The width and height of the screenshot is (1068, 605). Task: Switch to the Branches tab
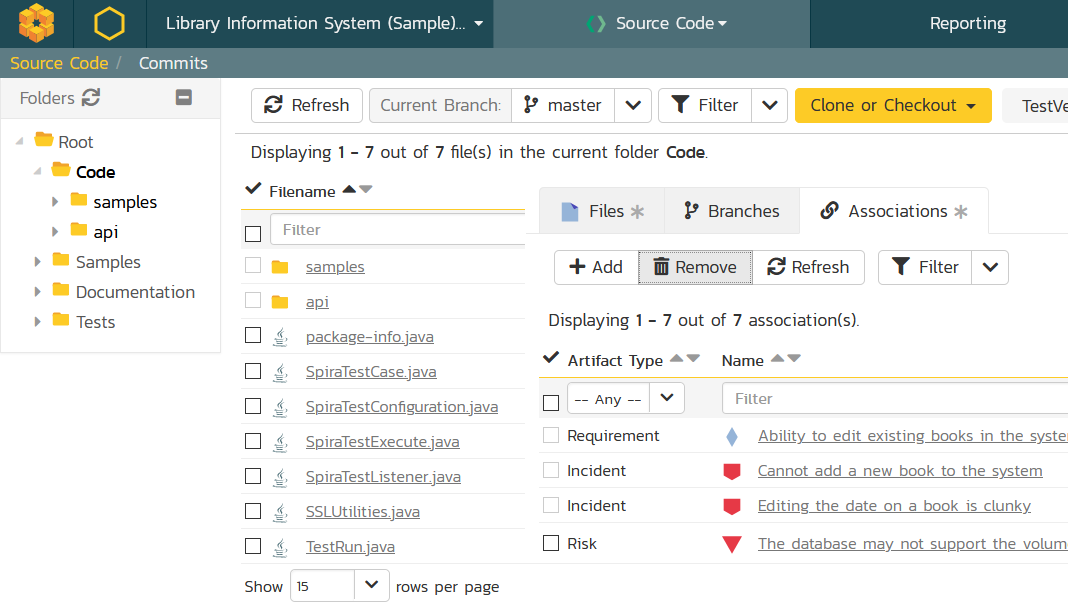point(732,211)
